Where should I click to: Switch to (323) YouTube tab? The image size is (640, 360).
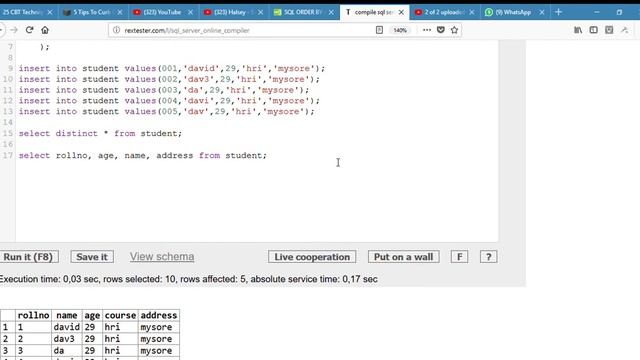162,12
